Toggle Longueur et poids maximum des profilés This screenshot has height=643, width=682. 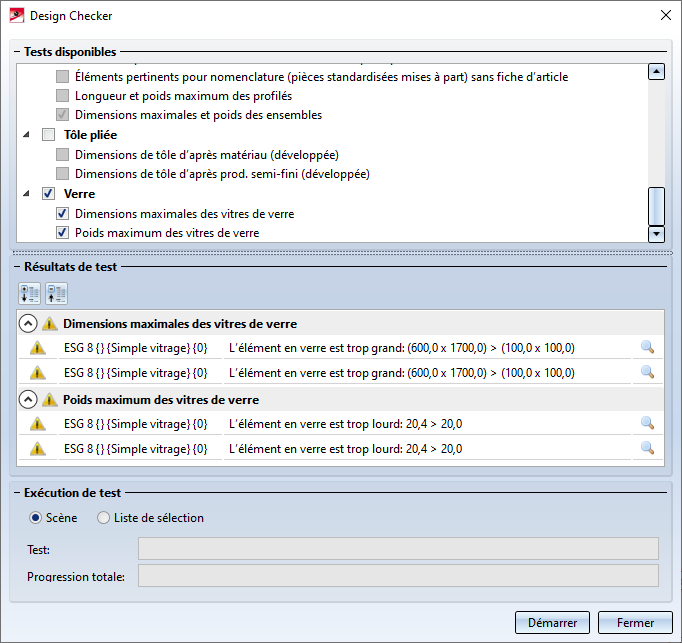click(62, 96)
